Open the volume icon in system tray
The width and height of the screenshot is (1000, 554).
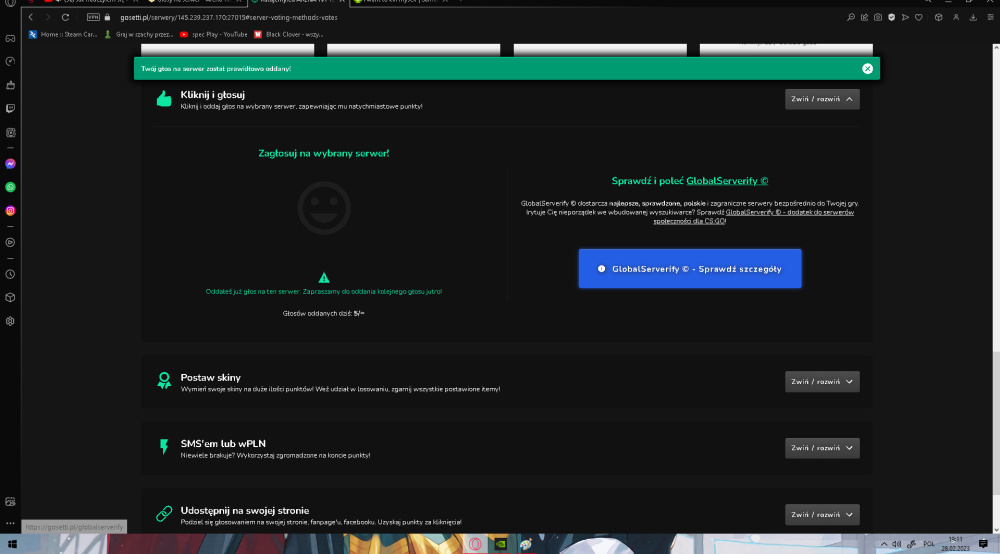click(x=897, y=544)
